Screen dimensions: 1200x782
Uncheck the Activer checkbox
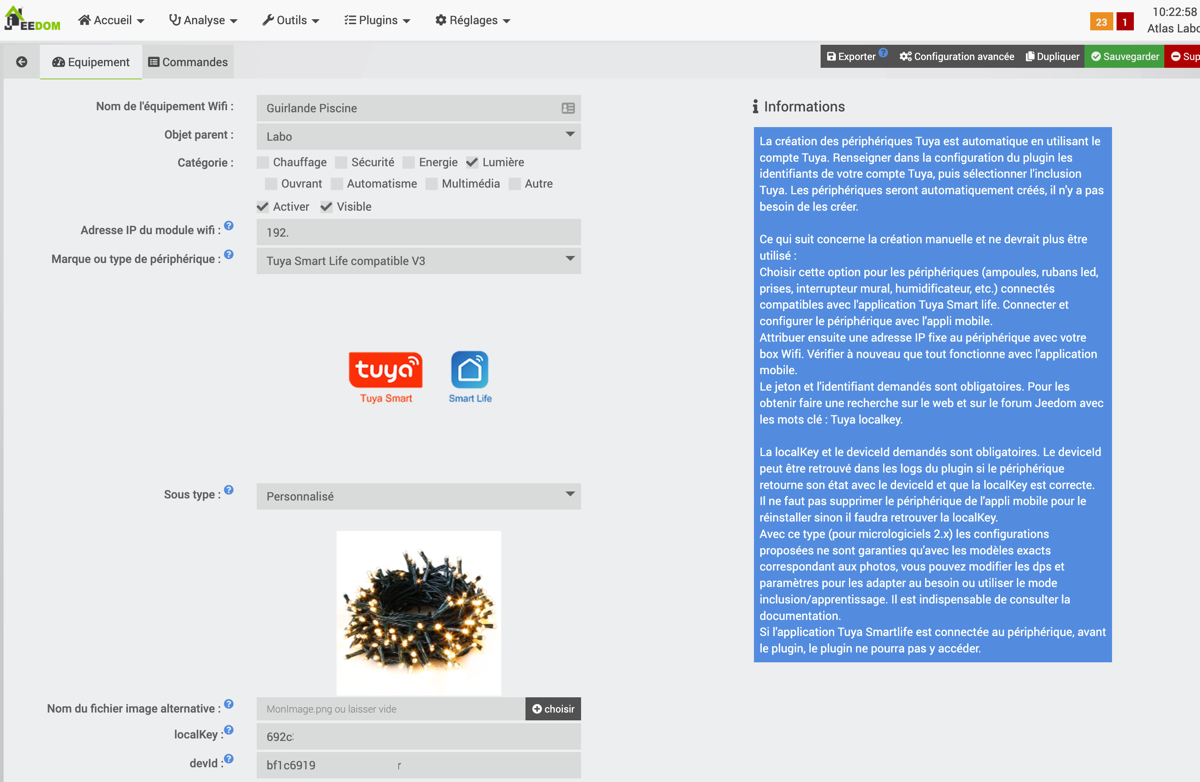[263, 207]
